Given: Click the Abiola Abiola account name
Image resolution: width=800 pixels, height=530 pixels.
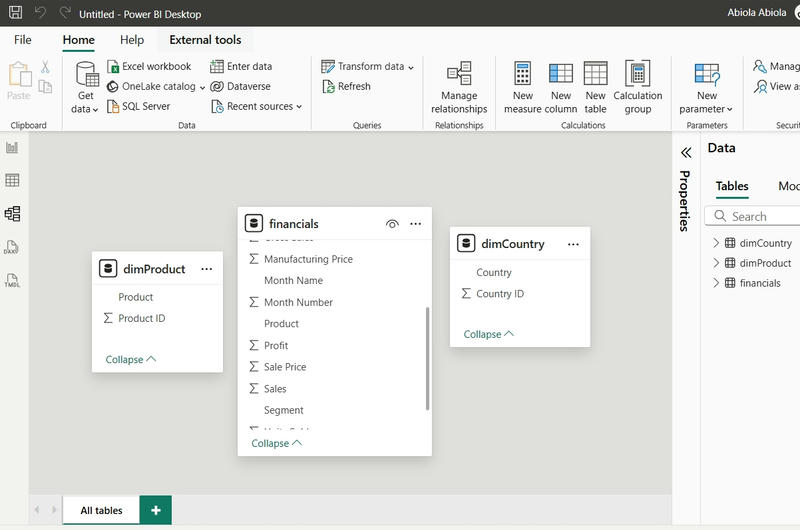Looking at the screenshot, I should (x=757, y=13).
